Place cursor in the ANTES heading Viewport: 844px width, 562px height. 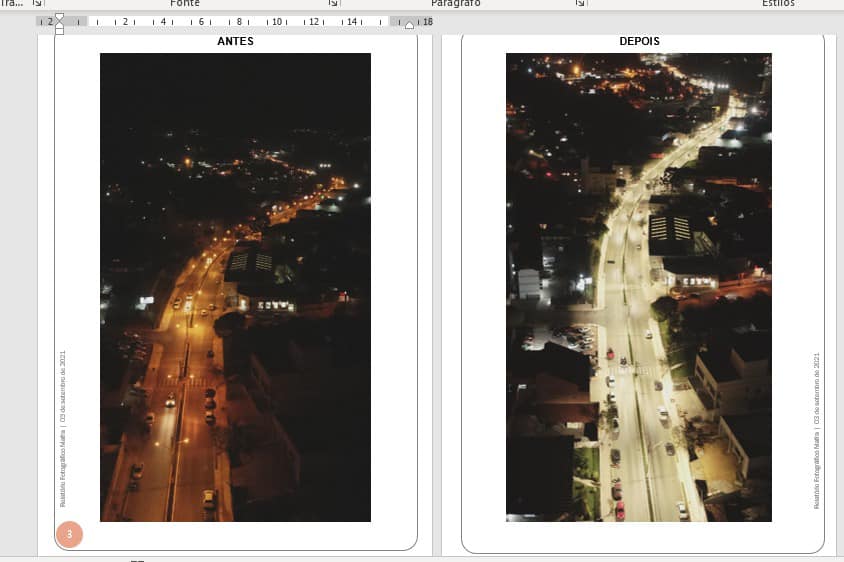coord(235,42)
